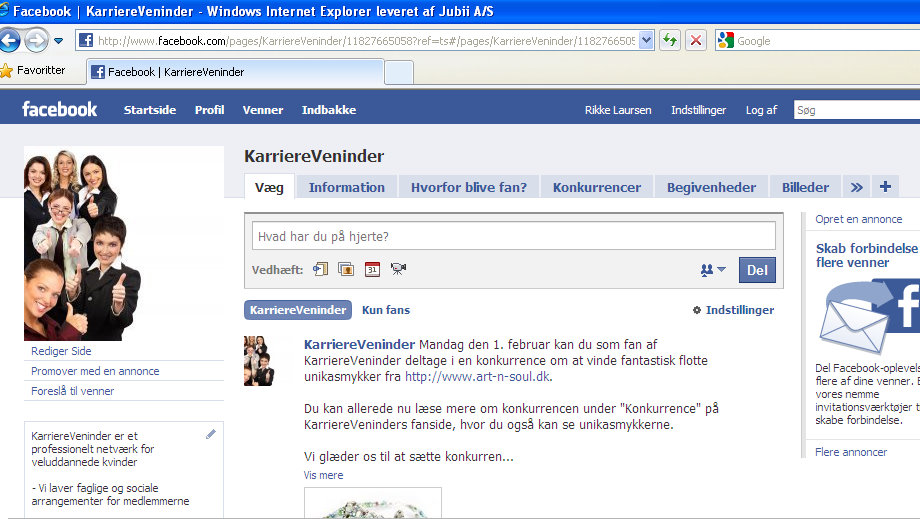Click the Vis mere link under the post
Viewport: 920px width, 519px height.
(323, 475)
